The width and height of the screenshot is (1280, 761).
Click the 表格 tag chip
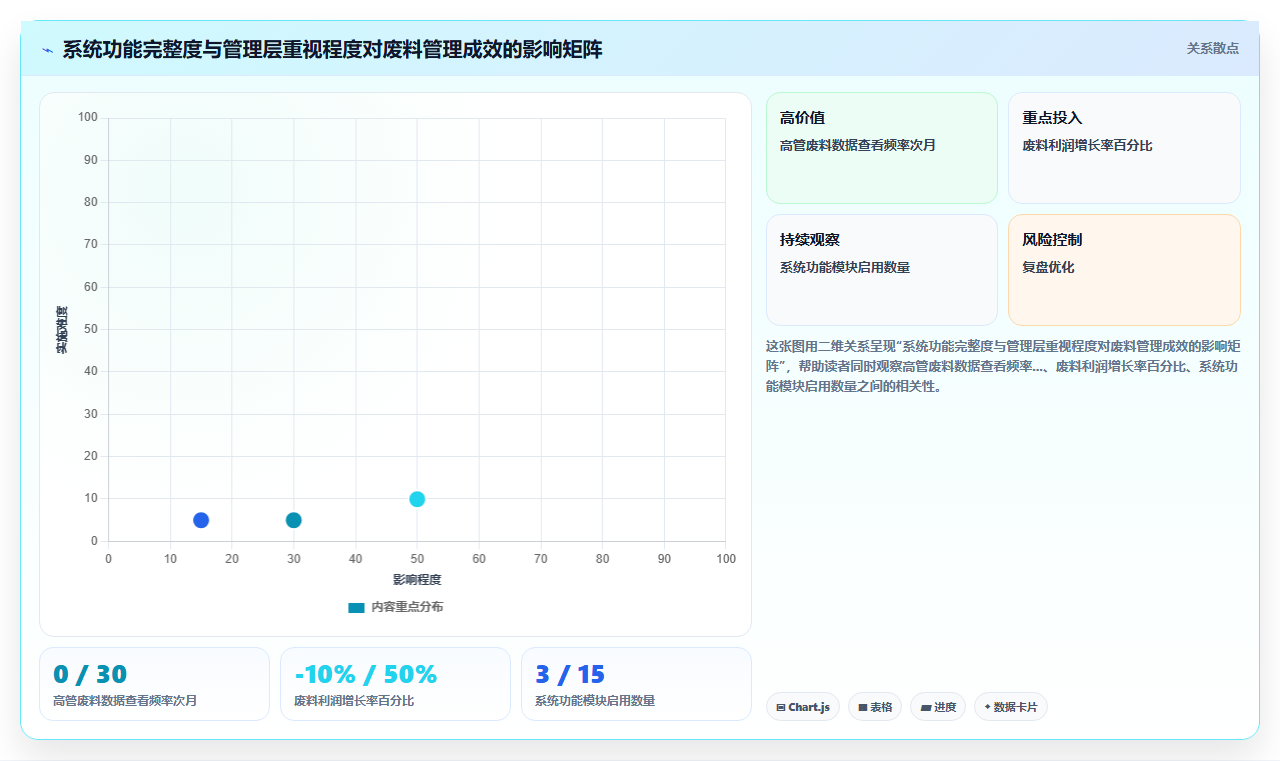pos(875,707)
